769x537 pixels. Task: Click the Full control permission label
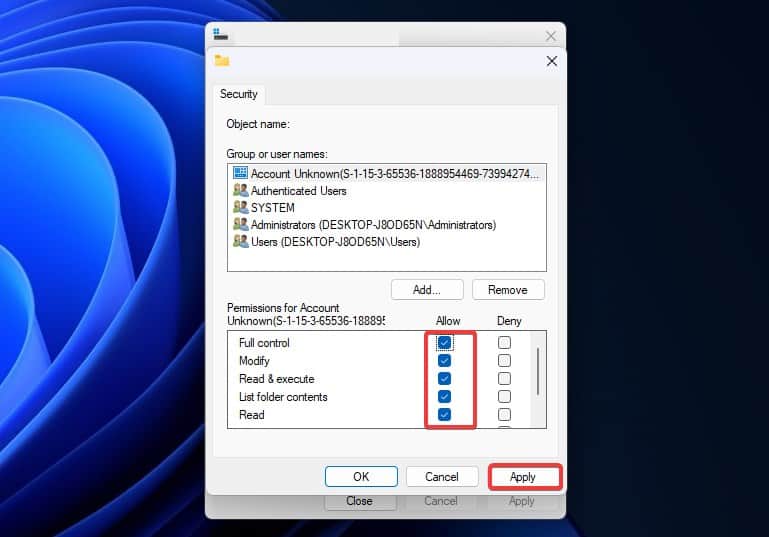pyautogui.click(x=264, y=343)
